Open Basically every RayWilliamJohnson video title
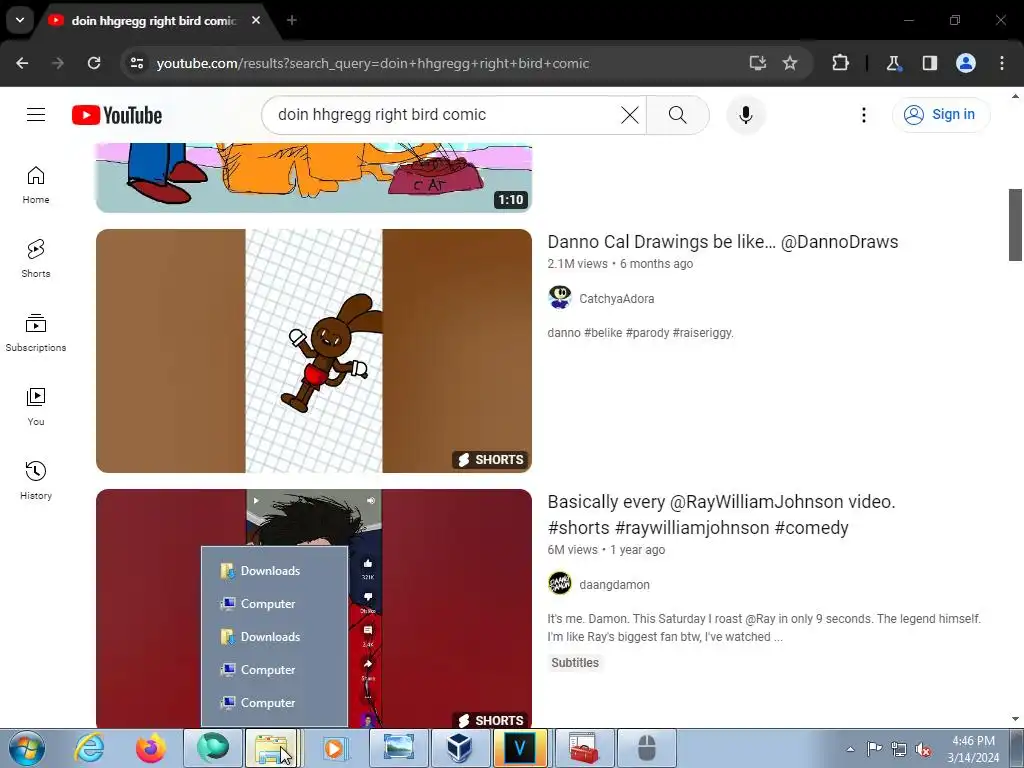 click(721, 515)
